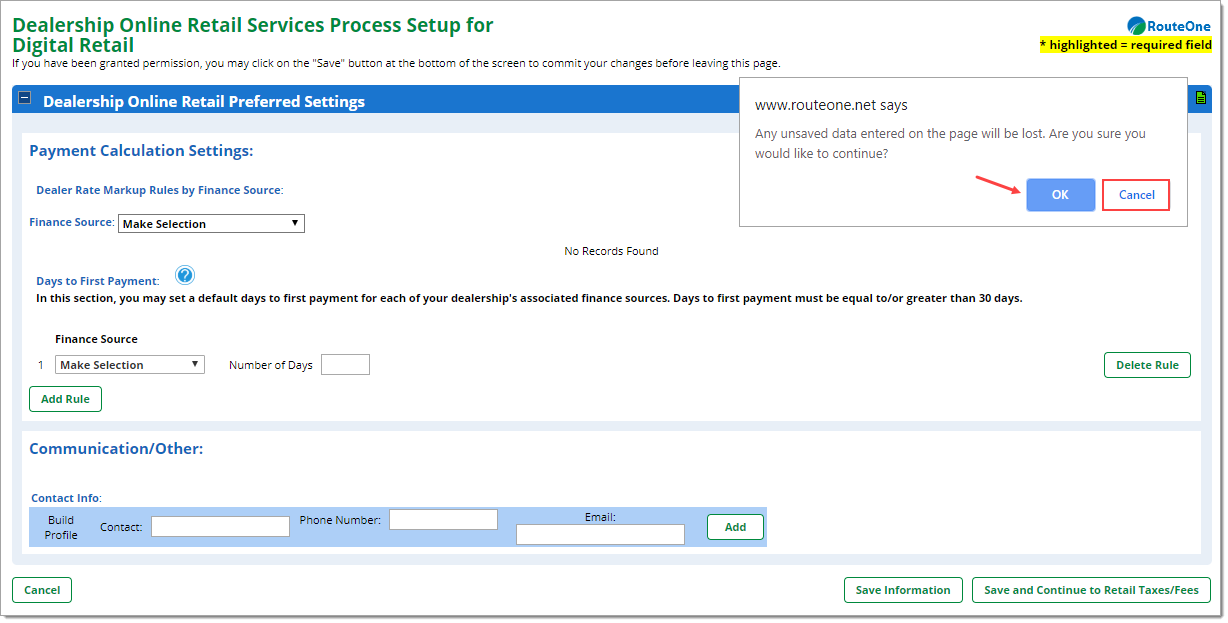Image resolution: width=1228 pixels, height=623 pixels.
Task: Confirm the dialog by clicking OK
Action: point(1060,195)
